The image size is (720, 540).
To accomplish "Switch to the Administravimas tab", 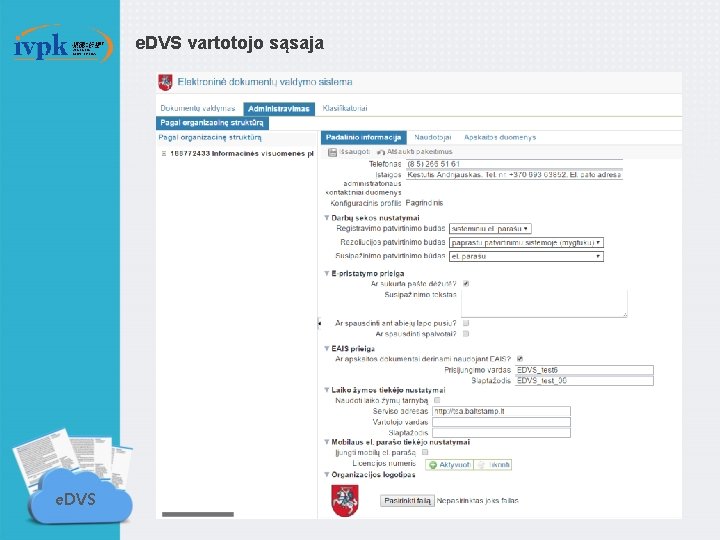I will (279, 109).
